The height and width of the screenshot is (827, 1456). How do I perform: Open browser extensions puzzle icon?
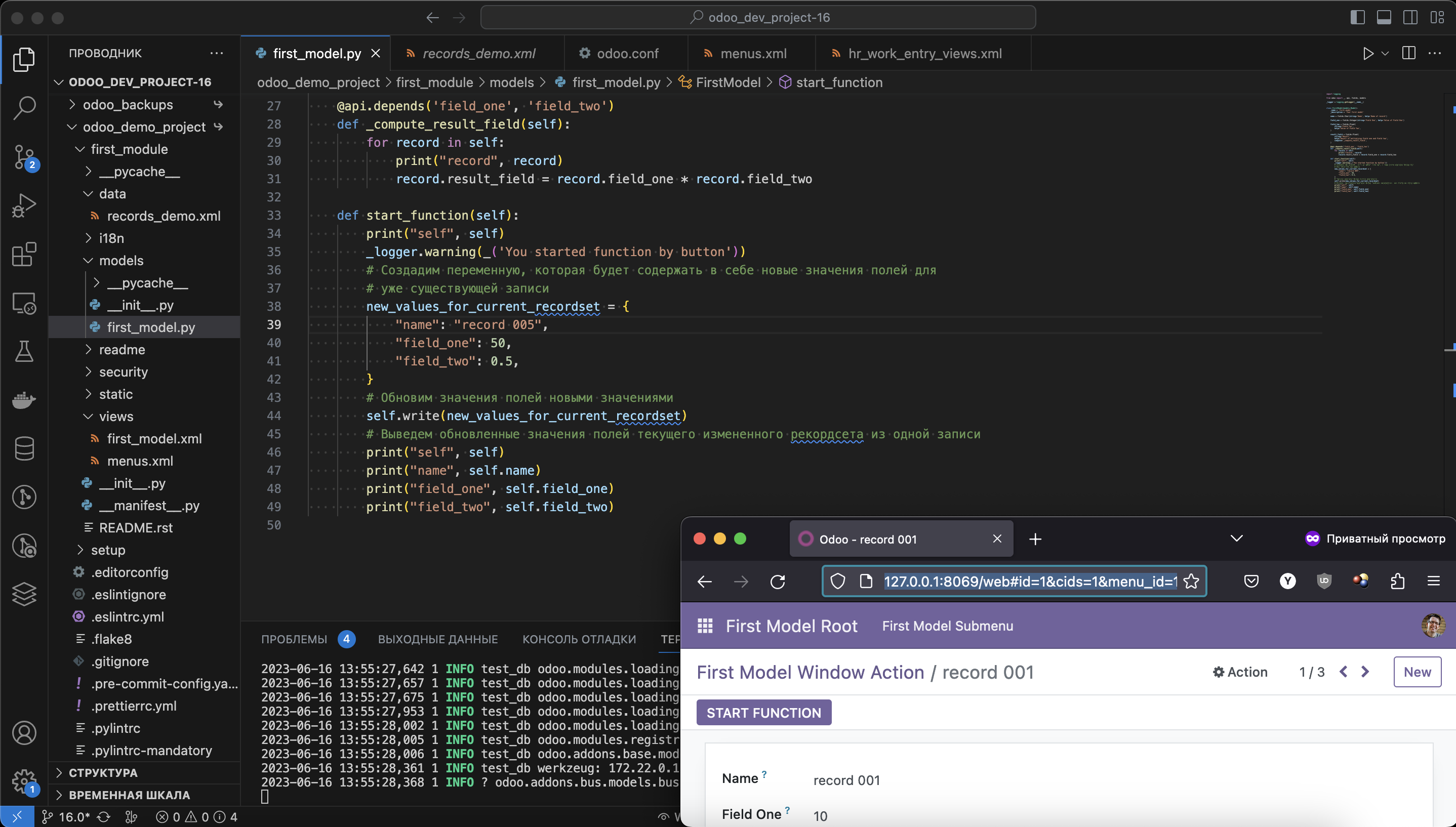[x=1397, y=581]
